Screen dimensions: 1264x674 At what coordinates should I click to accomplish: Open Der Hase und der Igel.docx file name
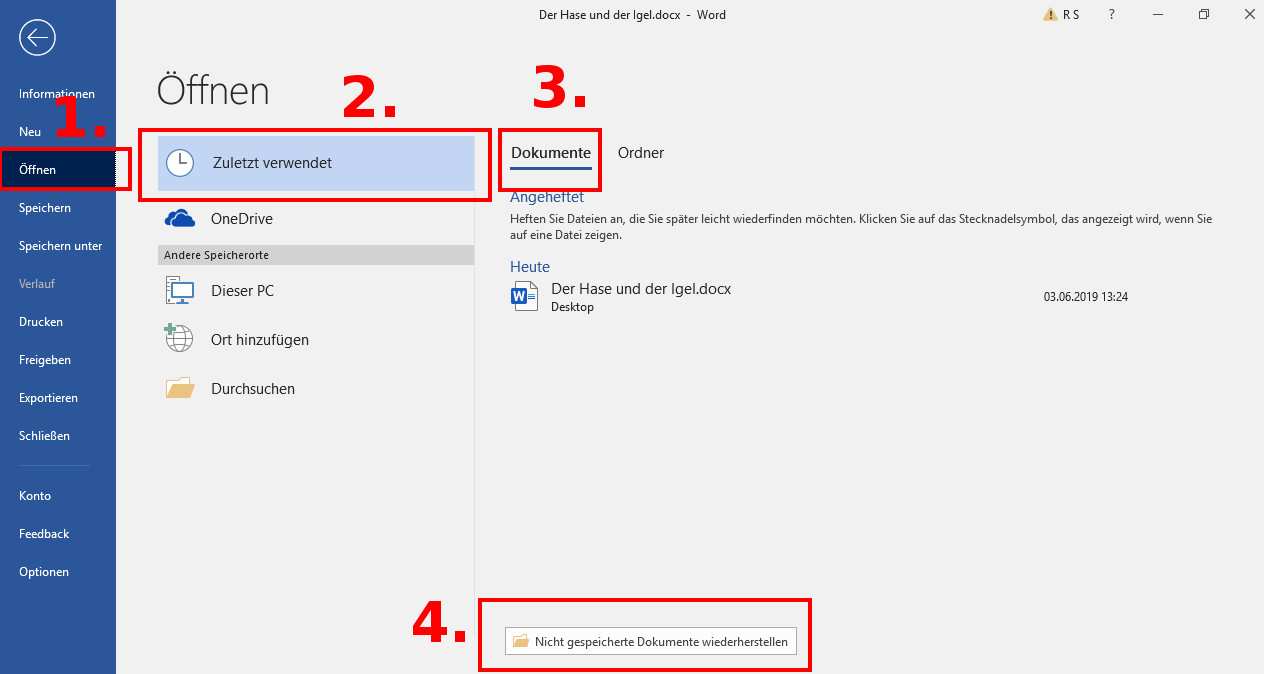(641, 289)
